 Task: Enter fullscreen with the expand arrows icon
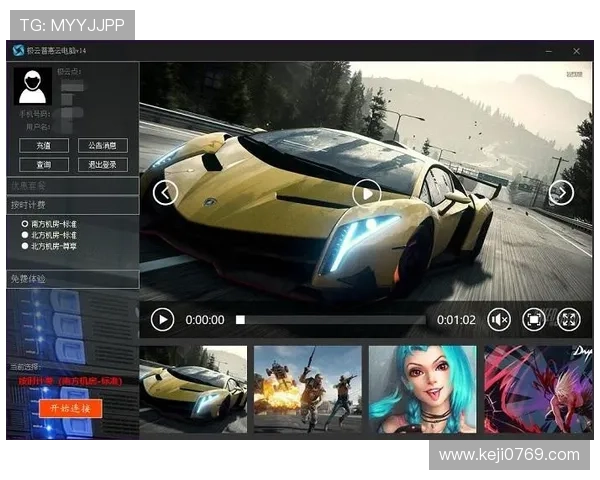point(568,319)
